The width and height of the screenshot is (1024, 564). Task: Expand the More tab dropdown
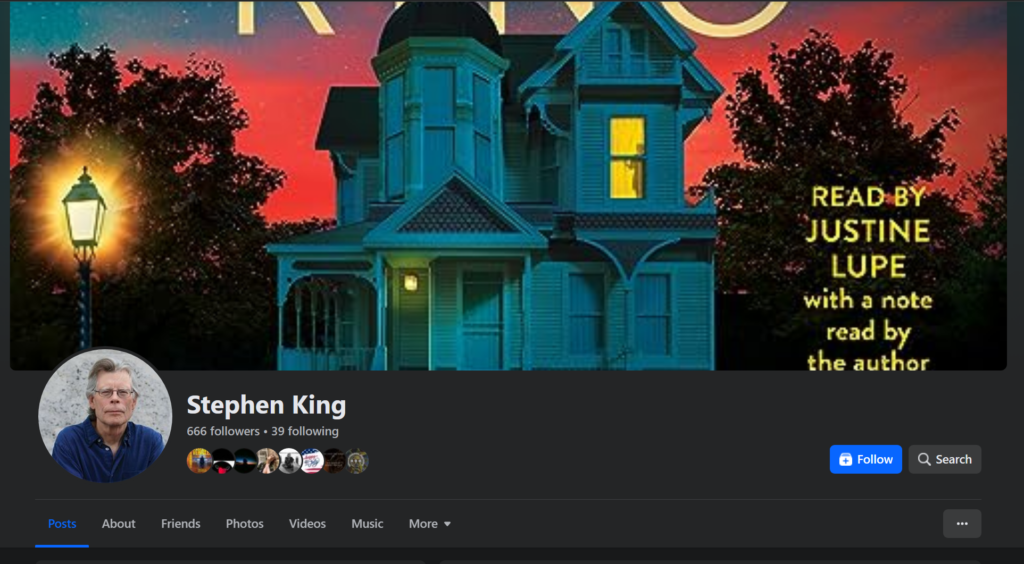[430, 524]
